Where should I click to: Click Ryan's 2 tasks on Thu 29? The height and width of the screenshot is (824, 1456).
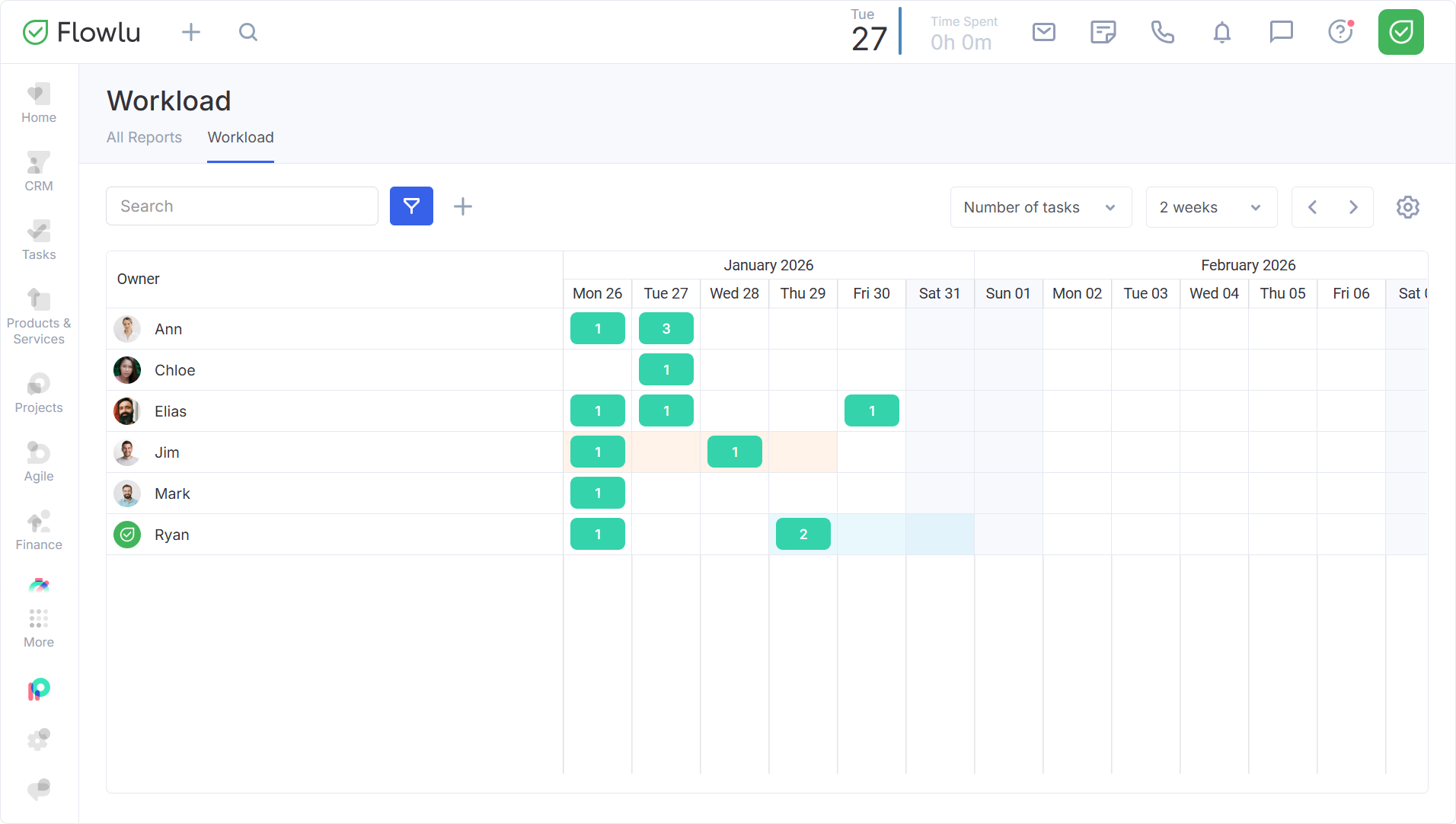click(803, 535)
